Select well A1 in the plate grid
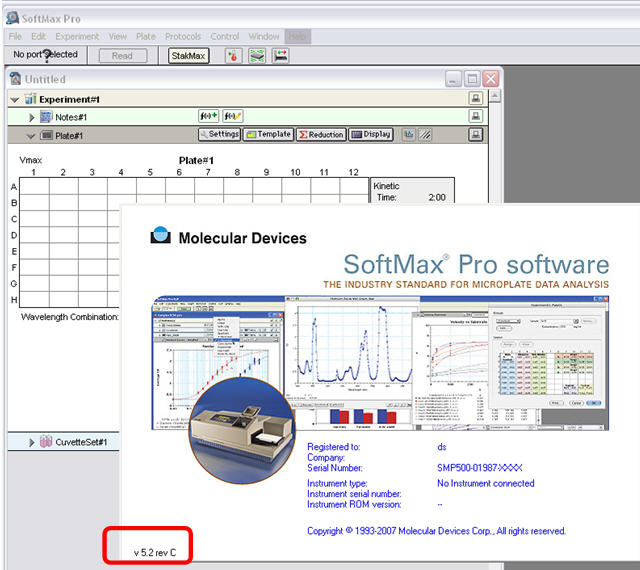The height and width of the screenshot is (570, 640). [33, 187]
